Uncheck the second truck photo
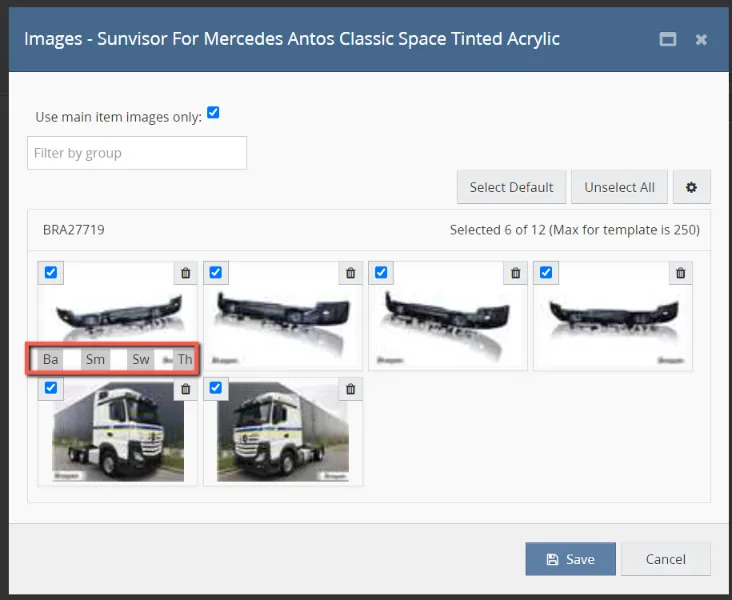732x600 pixels. tap(216, 388)
